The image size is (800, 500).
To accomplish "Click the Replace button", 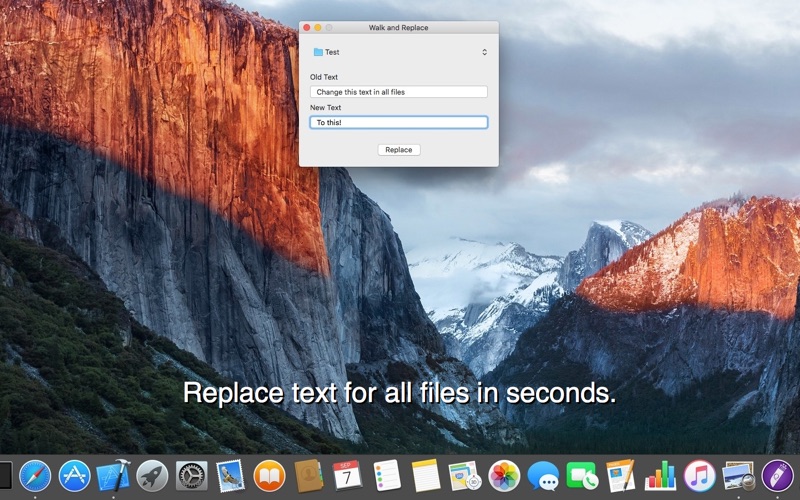I will [399, 149].
